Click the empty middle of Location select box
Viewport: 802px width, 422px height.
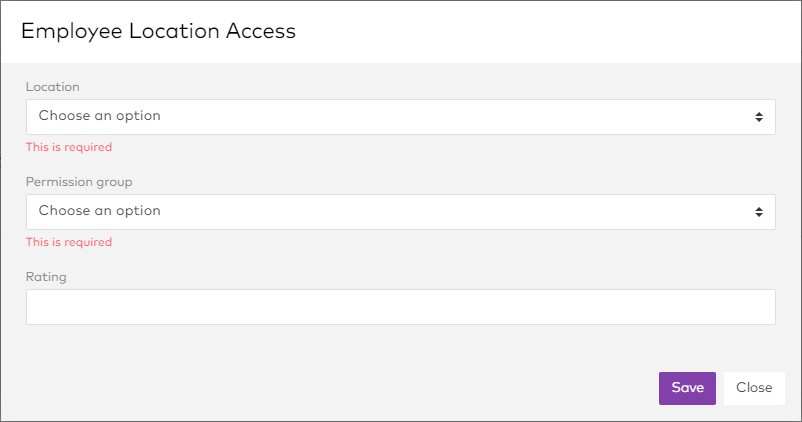(450, 117)
